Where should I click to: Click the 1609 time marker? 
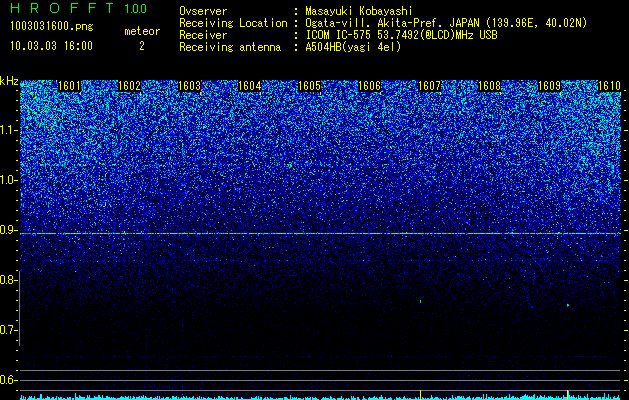(x=549, y=86)
